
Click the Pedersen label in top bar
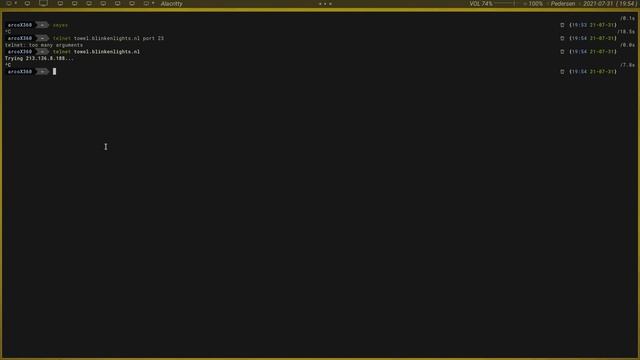[562, 4]
